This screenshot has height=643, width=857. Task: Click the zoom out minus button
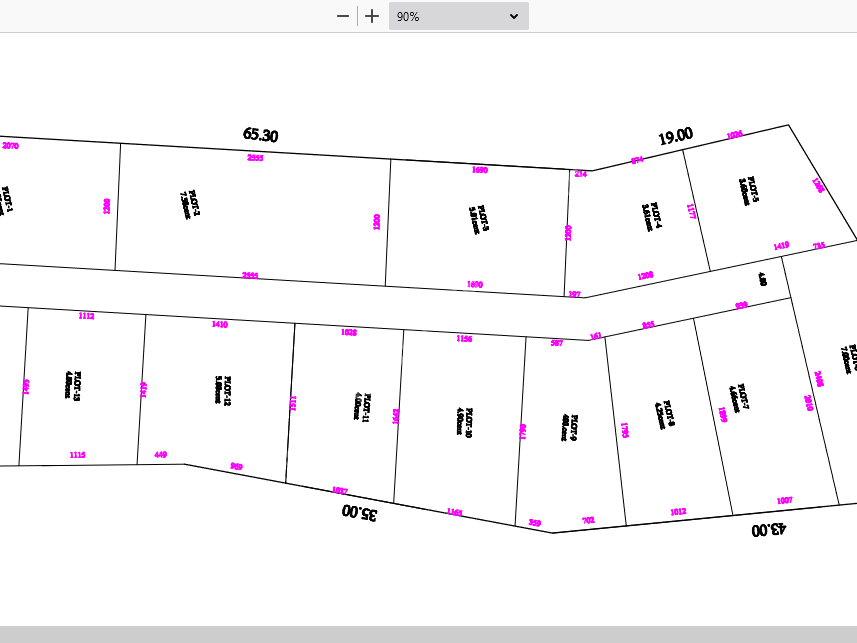point(343,16)
